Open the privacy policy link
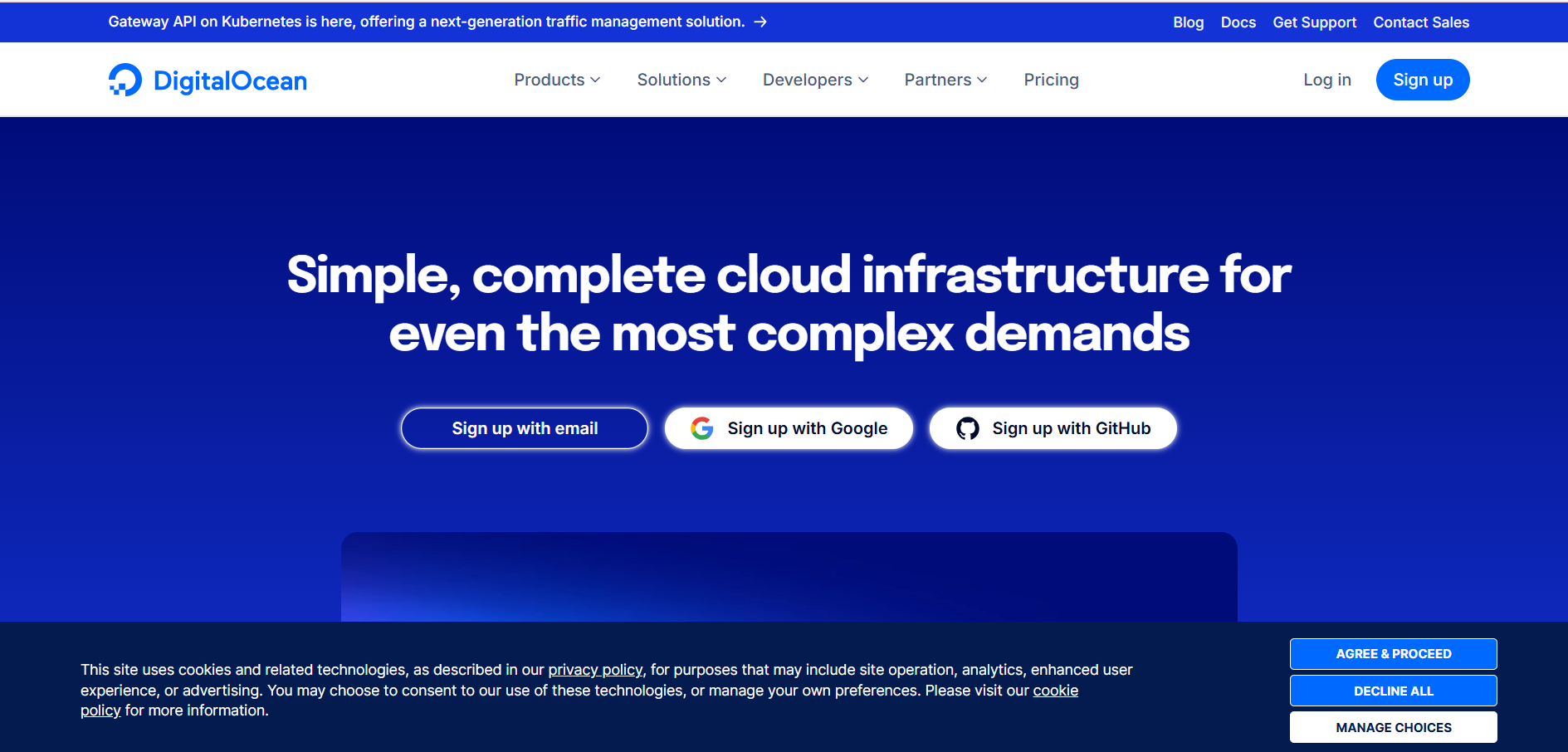The height and width of the screenshot is (752, 1568). pos(595,670)
